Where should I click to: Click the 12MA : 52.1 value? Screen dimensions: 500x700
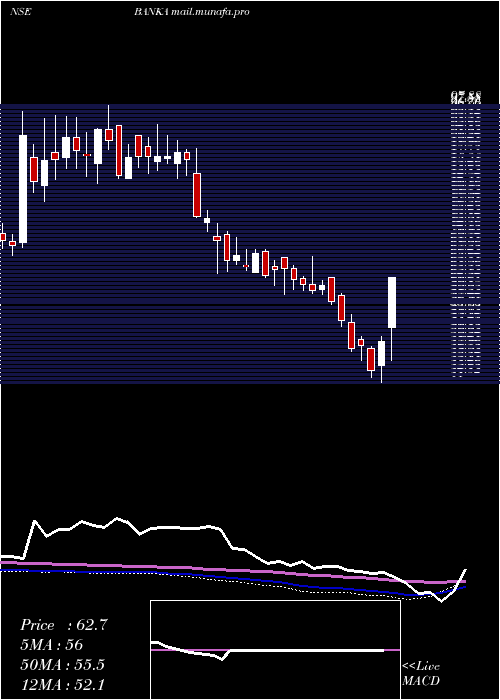pos(62,684)
